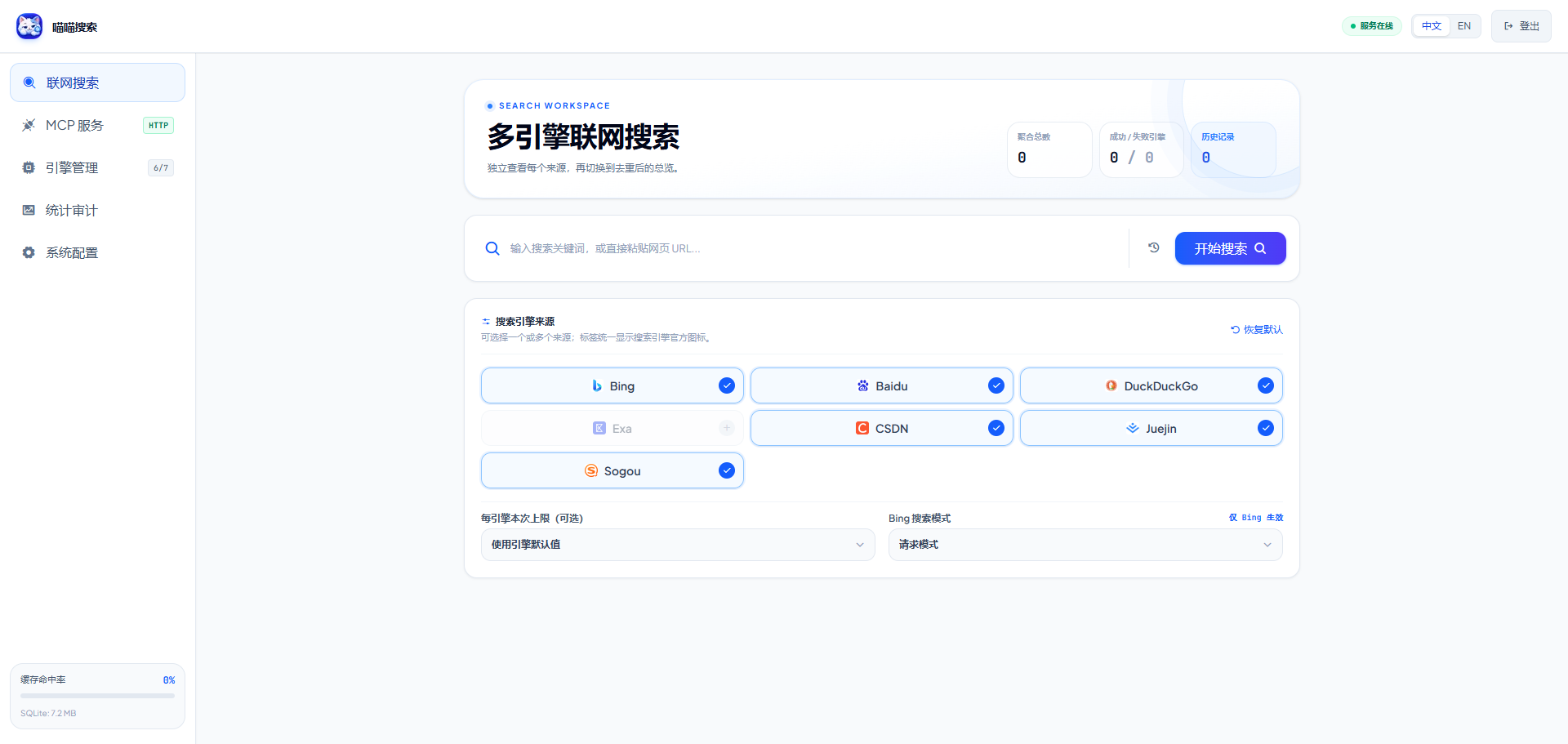Click the 历史记录 stat card

pos(1233,149)
